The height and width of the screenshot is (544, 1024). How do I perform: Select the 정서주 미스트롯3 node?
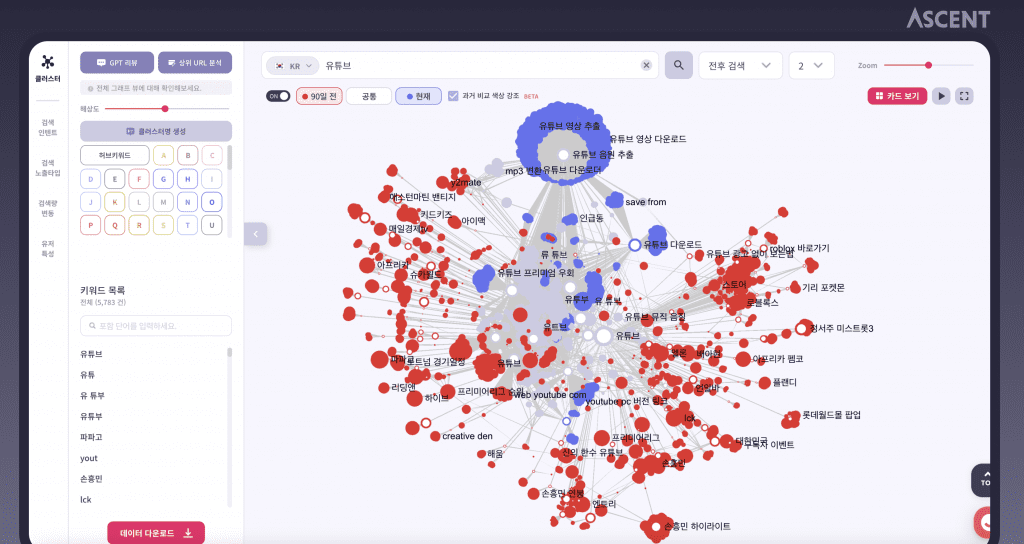click(x=802, y=328)
